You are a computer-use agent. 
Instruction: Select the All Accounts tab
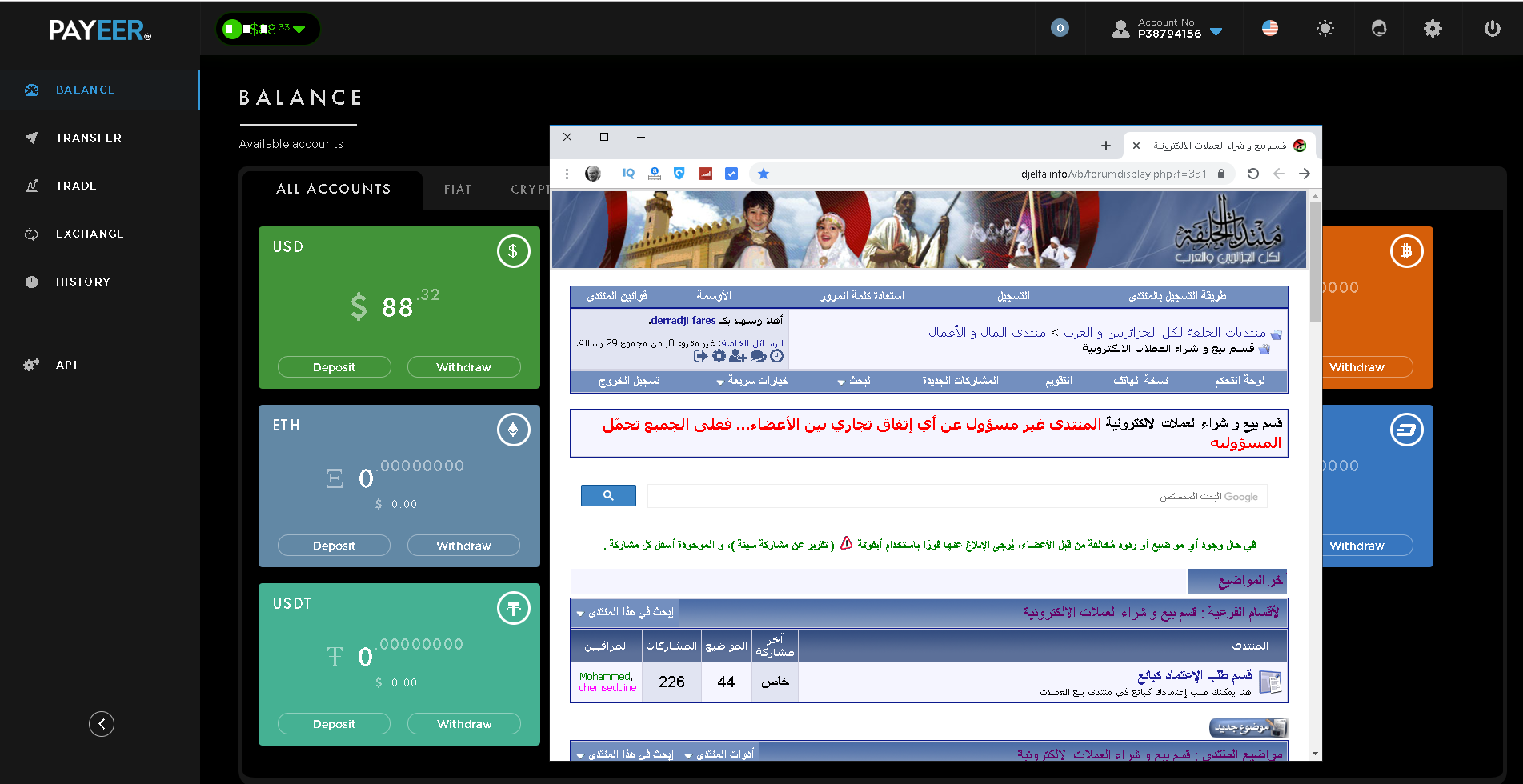(x=333, y=190)
